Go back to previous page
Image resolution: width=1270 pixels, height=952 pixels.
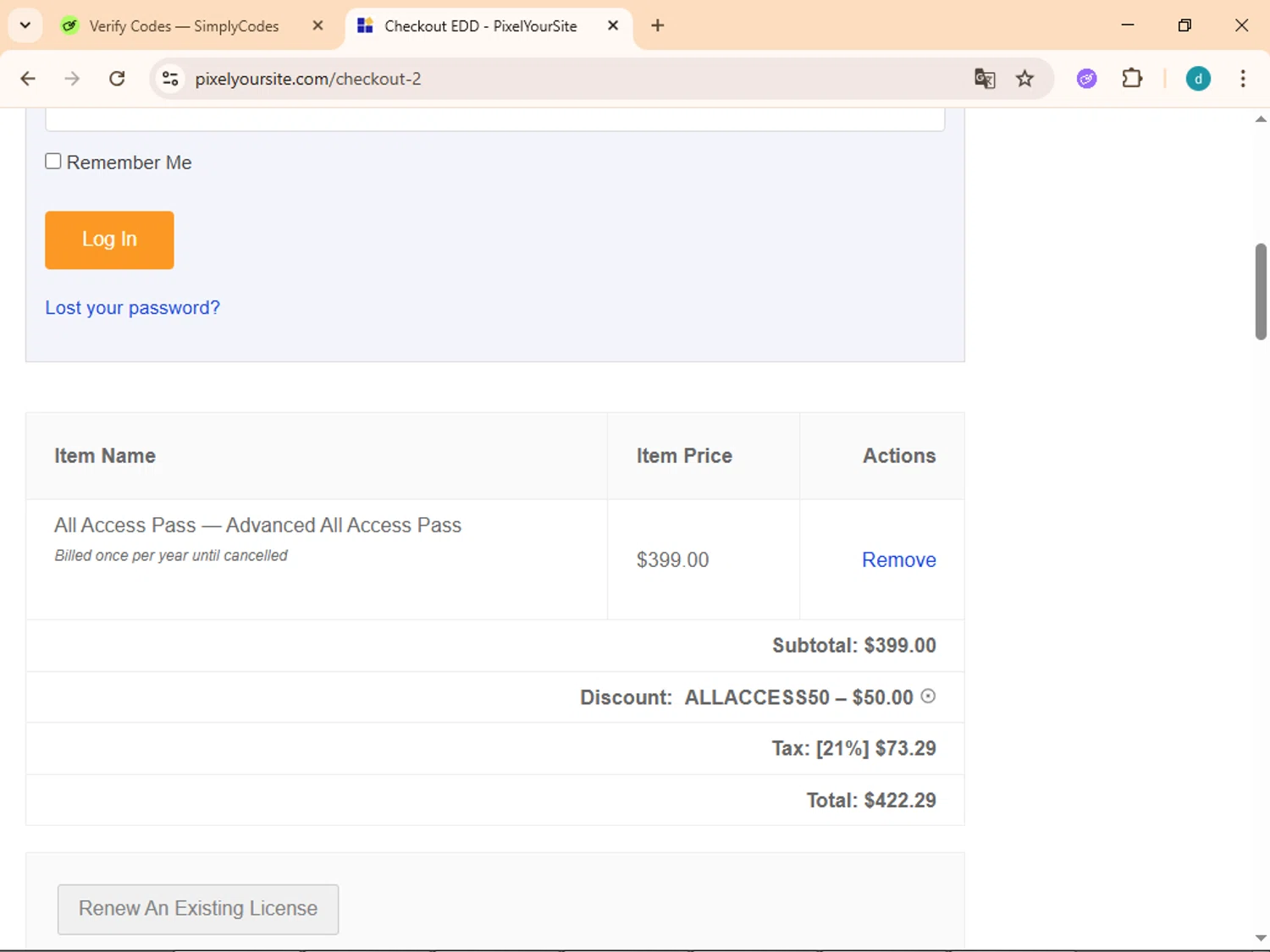pyautogui.click(x=28, y=79)
